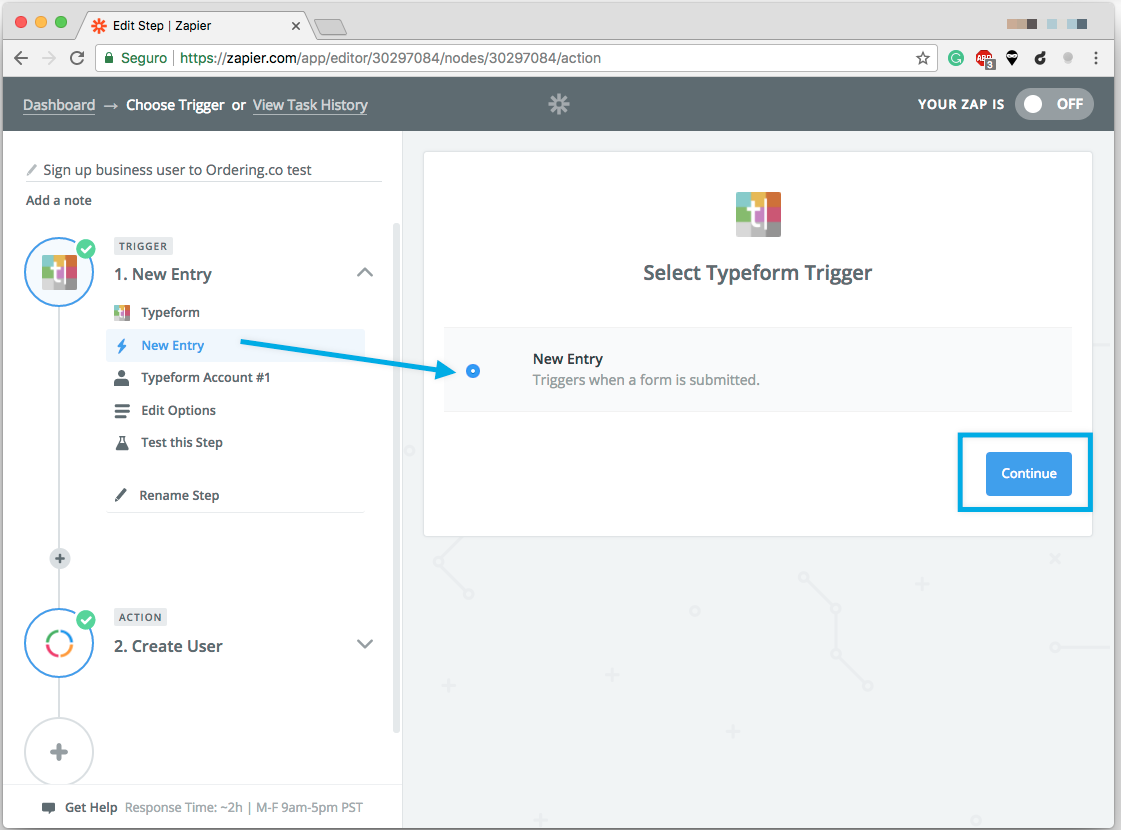The image size is (1121, 830).
Task: Click the pencil icon beside Zap name
Action: (31, 169)
